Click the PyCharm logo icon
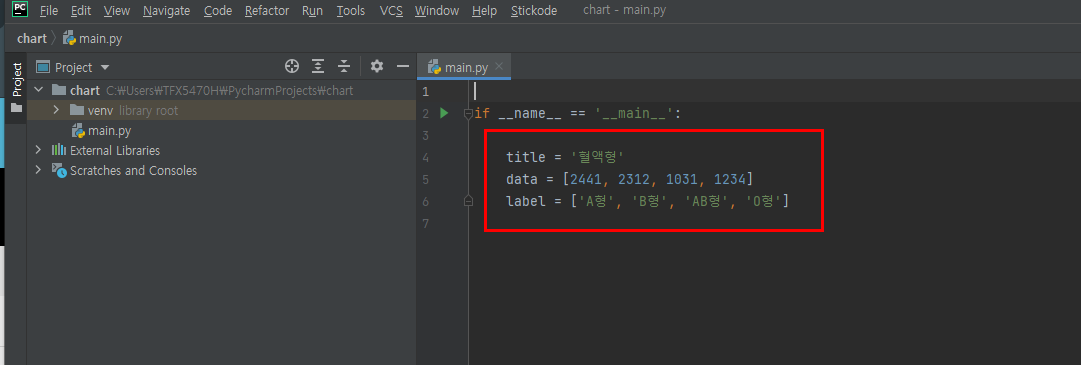The height and width of the screenshot is (365, 1081). point(20,10)
